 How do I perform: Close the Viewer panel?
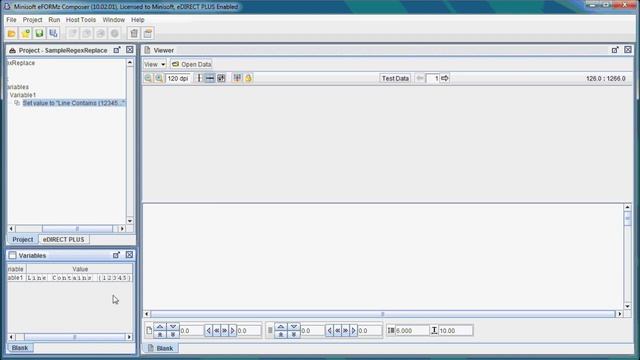tap(628, 50)
